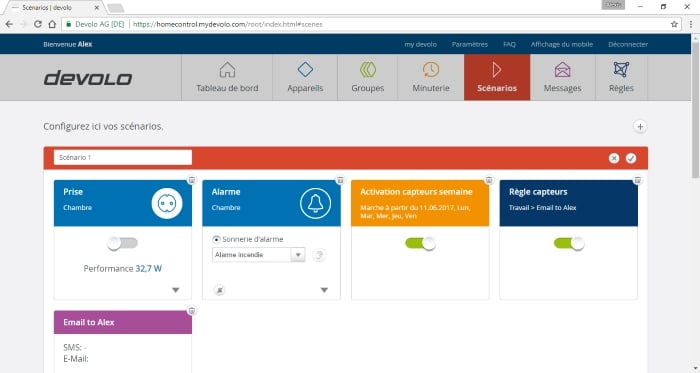Cancel scenario editing with the X icon
Image resolution: width=700 pixels, height=373 pixels.
pos(614,158)
